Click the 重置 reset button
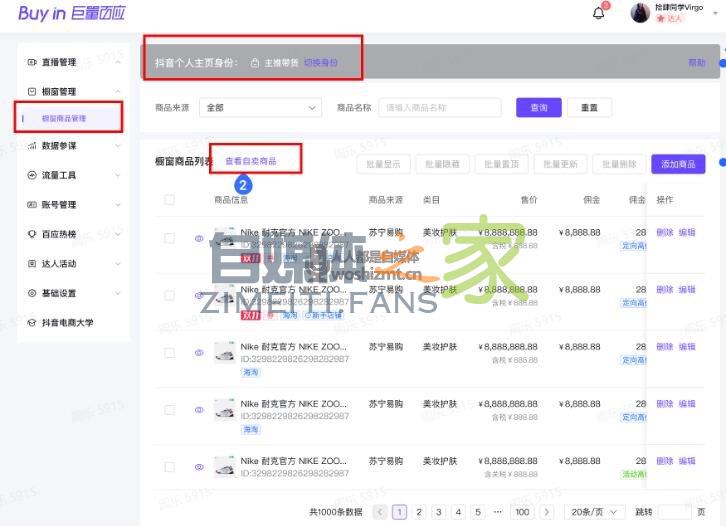The height and width of the screenshot is (526, 726). pyautogui.click(x=589, y=108)
